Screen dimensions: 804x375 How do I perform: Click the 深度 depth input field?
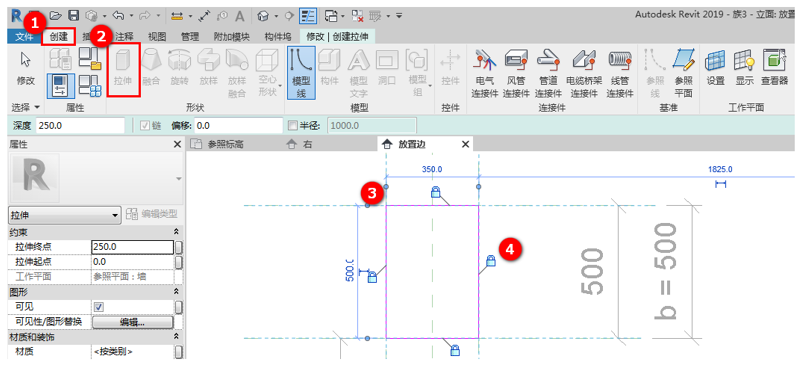point(80,126)
